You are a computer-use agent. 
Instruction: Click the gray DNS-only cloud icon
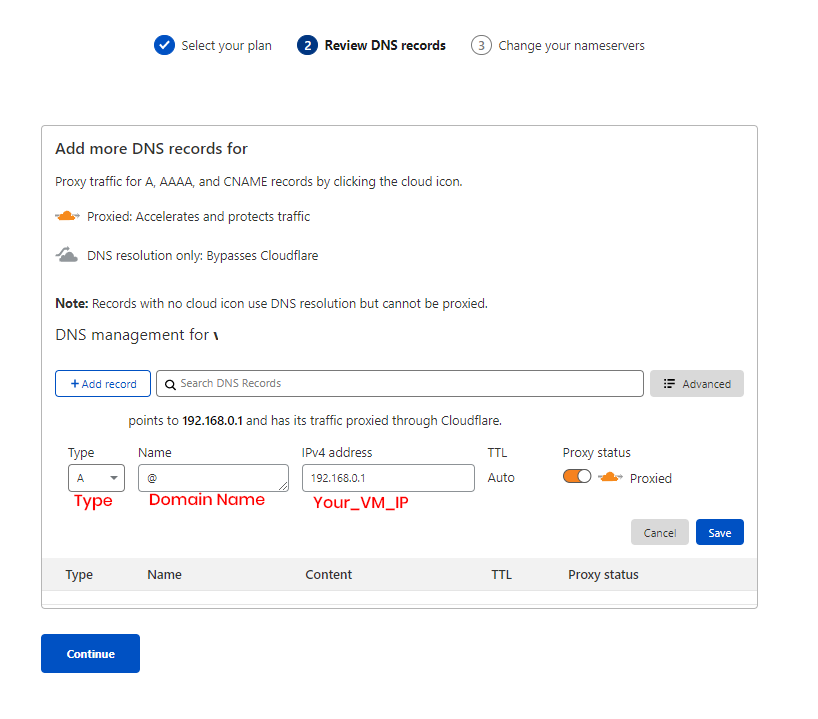(67, 255)
